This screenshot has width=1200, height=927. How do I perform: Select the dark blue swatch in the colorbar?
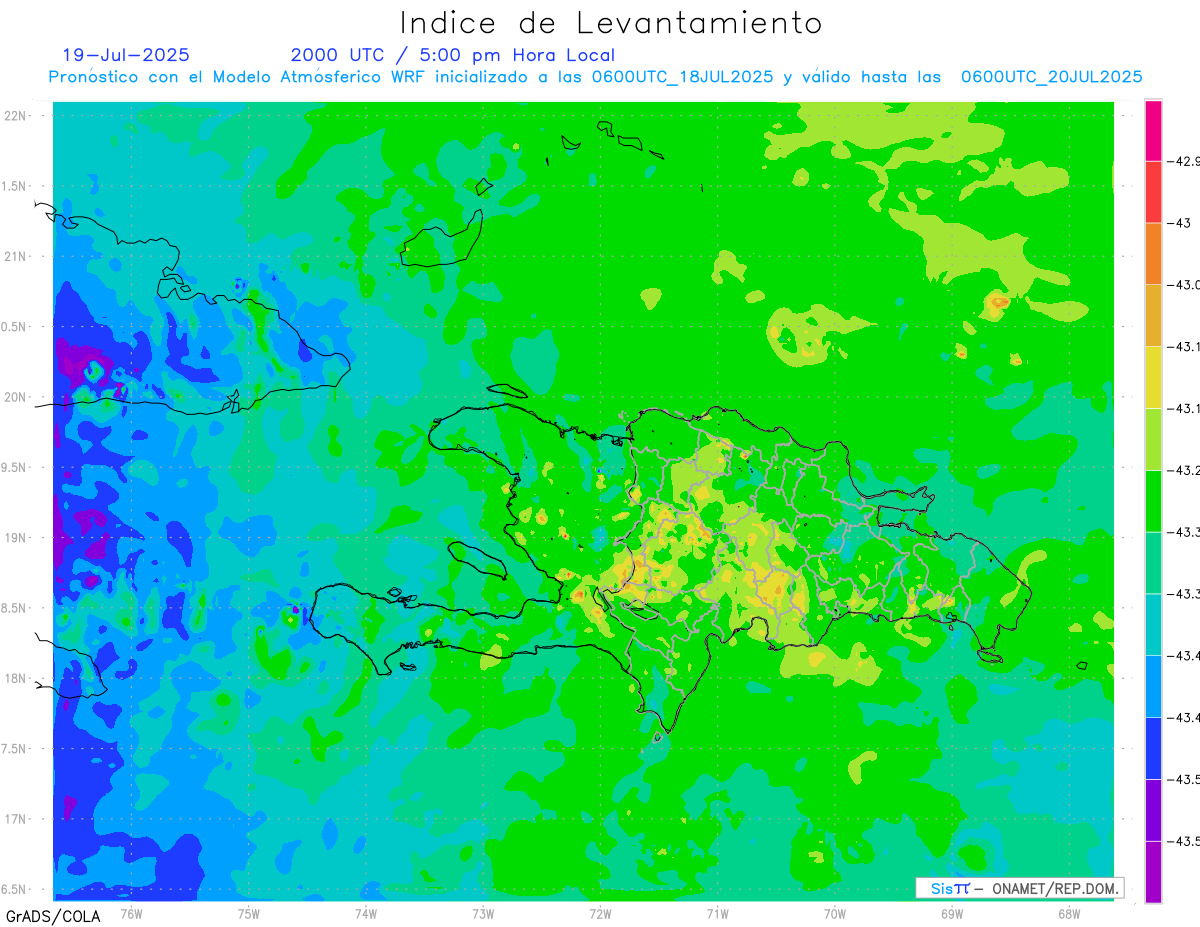pyautogui.click(x=1153, y=748)
